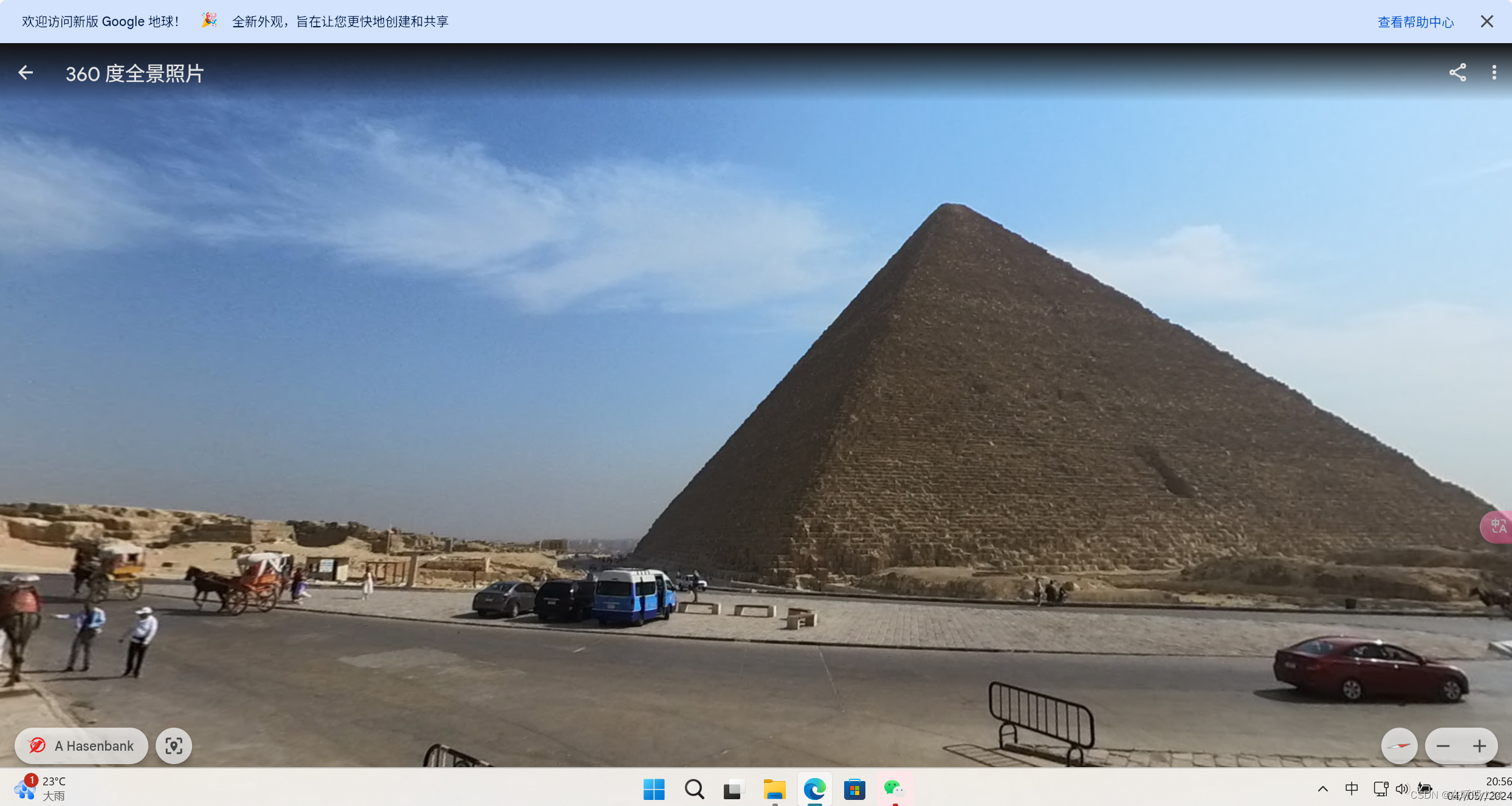Toggle the 中 input method indicator
Screen dimensions: 1512x806
tap(1352, 789)
